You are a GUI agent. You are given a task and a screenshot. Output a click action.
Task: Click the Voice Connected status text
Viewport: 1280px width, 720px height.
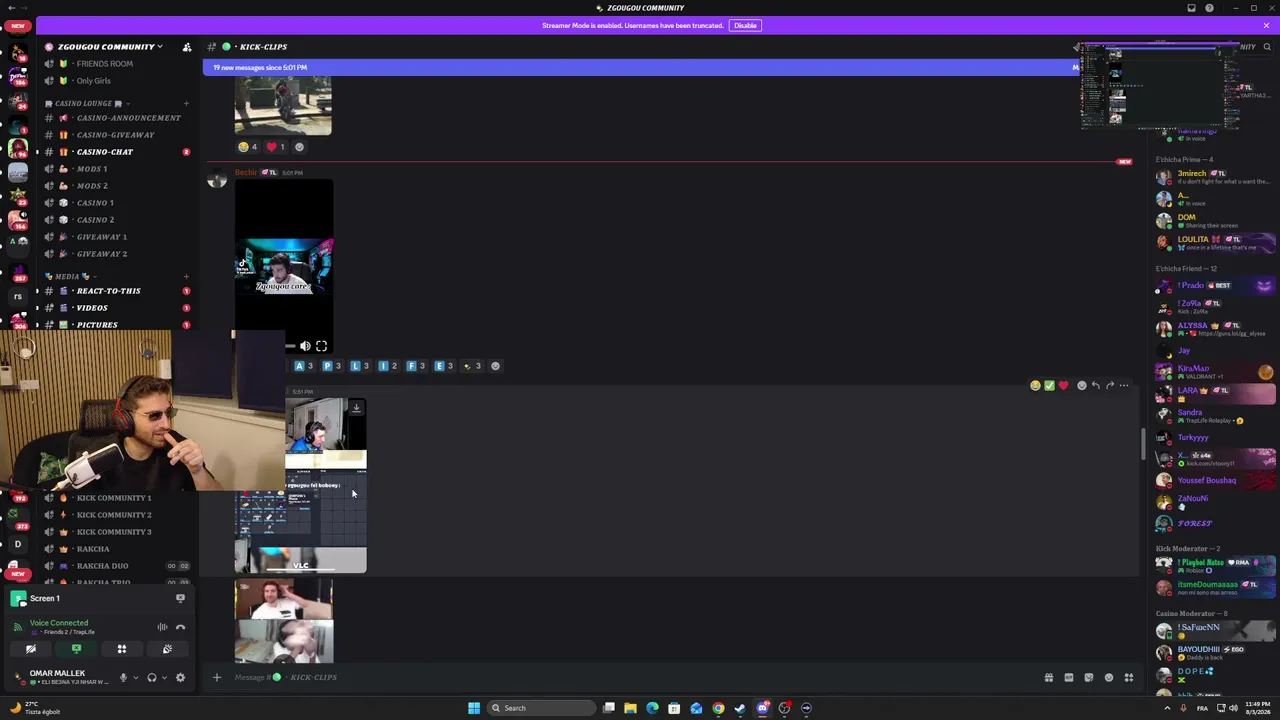click(59, 623)
